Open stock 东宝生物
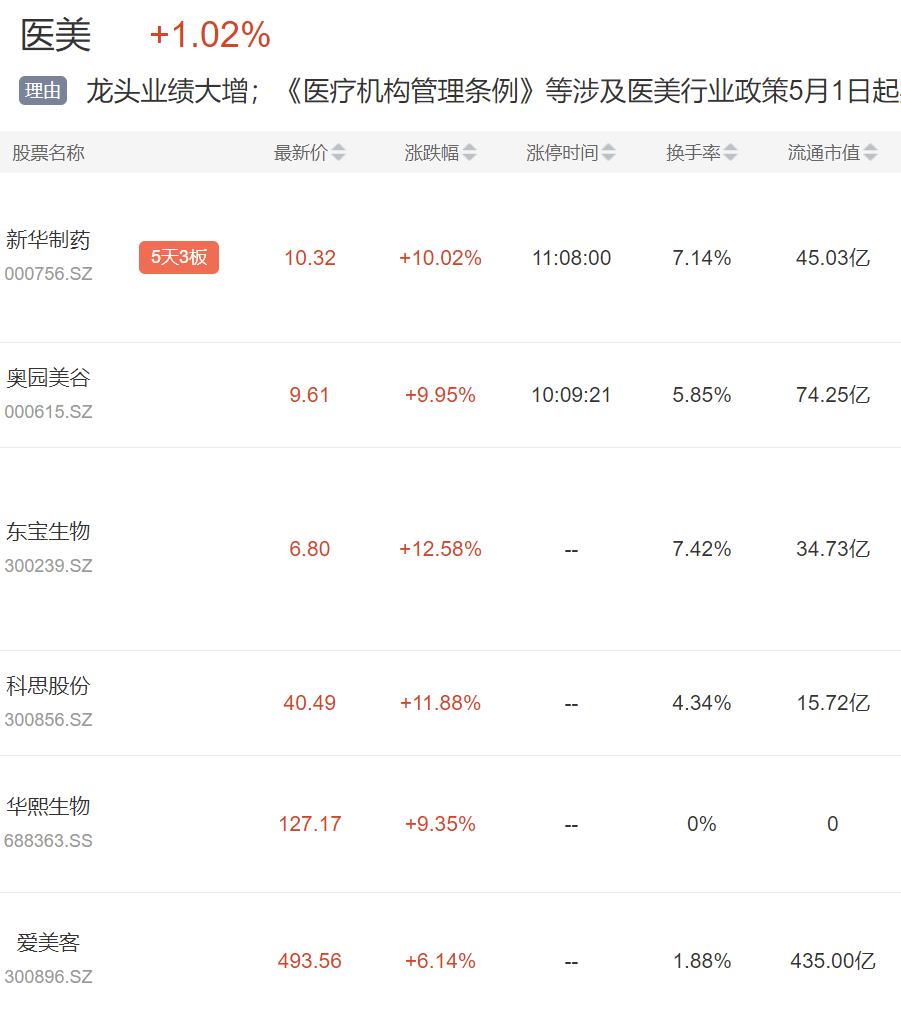The height and width of the screenshot is (1010, 901). pyautogui.click(x=48, y=532)
